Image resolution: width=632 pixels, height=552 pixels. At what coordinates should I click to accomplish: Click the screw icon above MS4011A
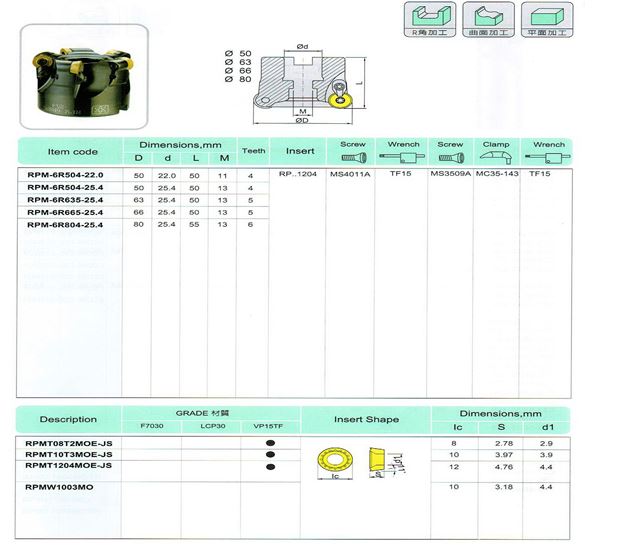click(354, 158)
